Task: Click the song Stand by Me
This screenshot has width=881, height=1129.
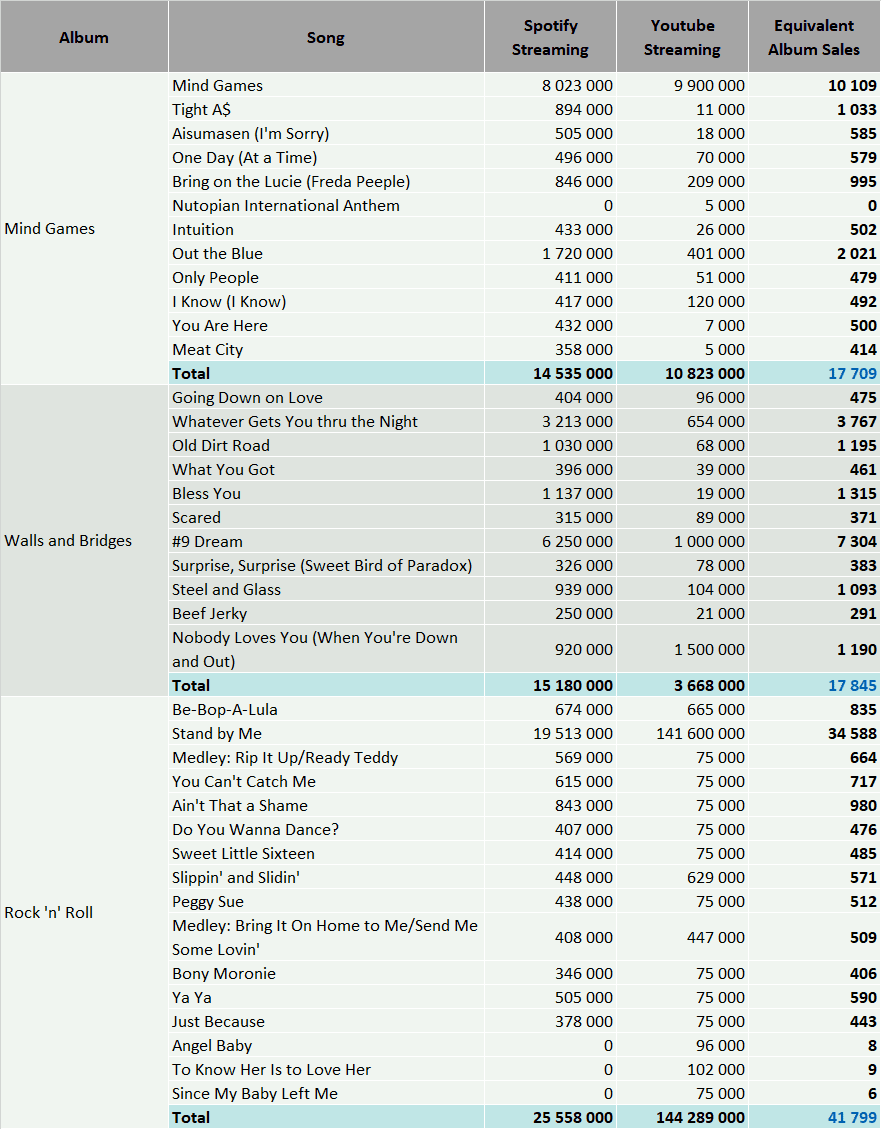Action: [x=326, y=733]
